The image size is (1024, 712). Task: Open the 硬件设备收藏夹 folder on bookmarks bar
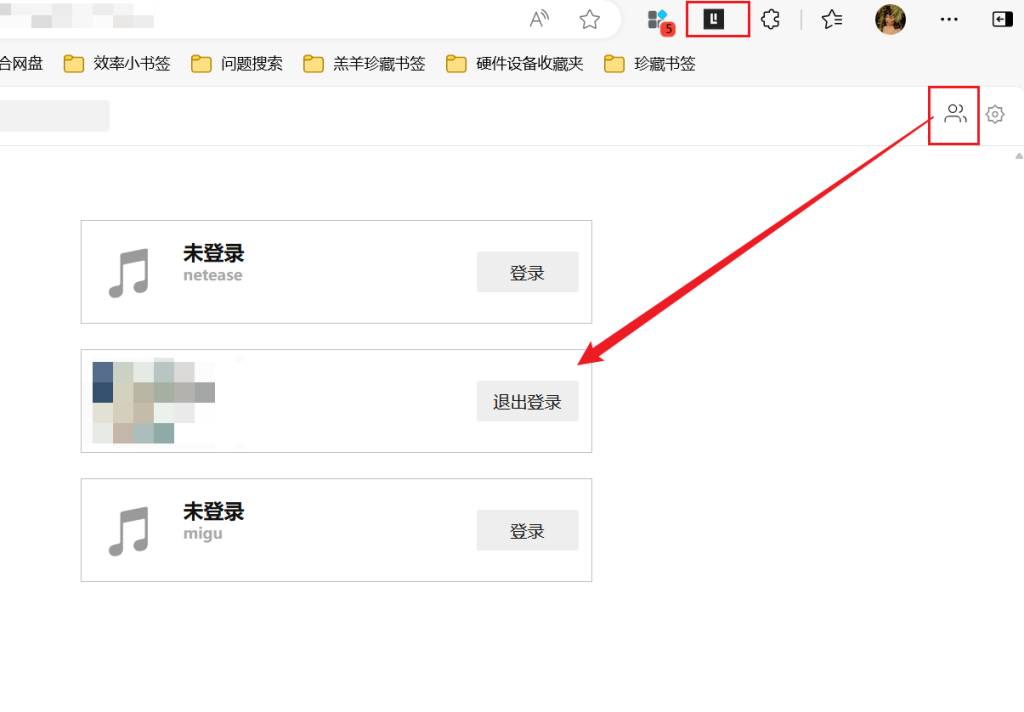(x=519, y=63)
